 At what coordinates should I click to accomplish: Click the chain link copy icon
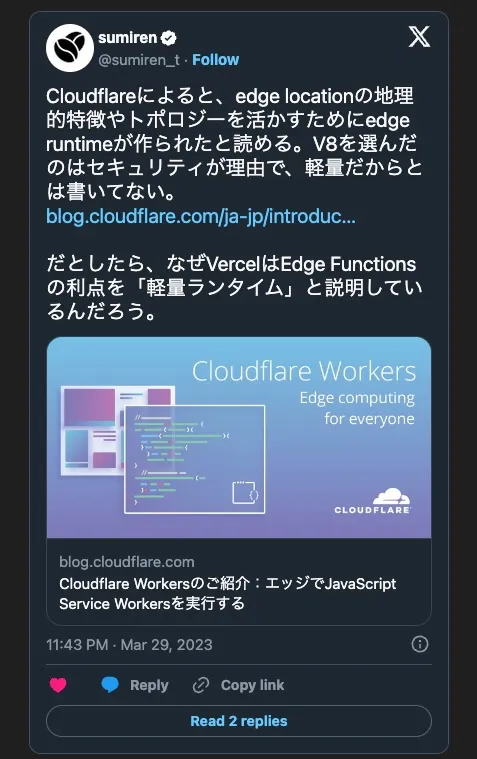coord(200,685)
